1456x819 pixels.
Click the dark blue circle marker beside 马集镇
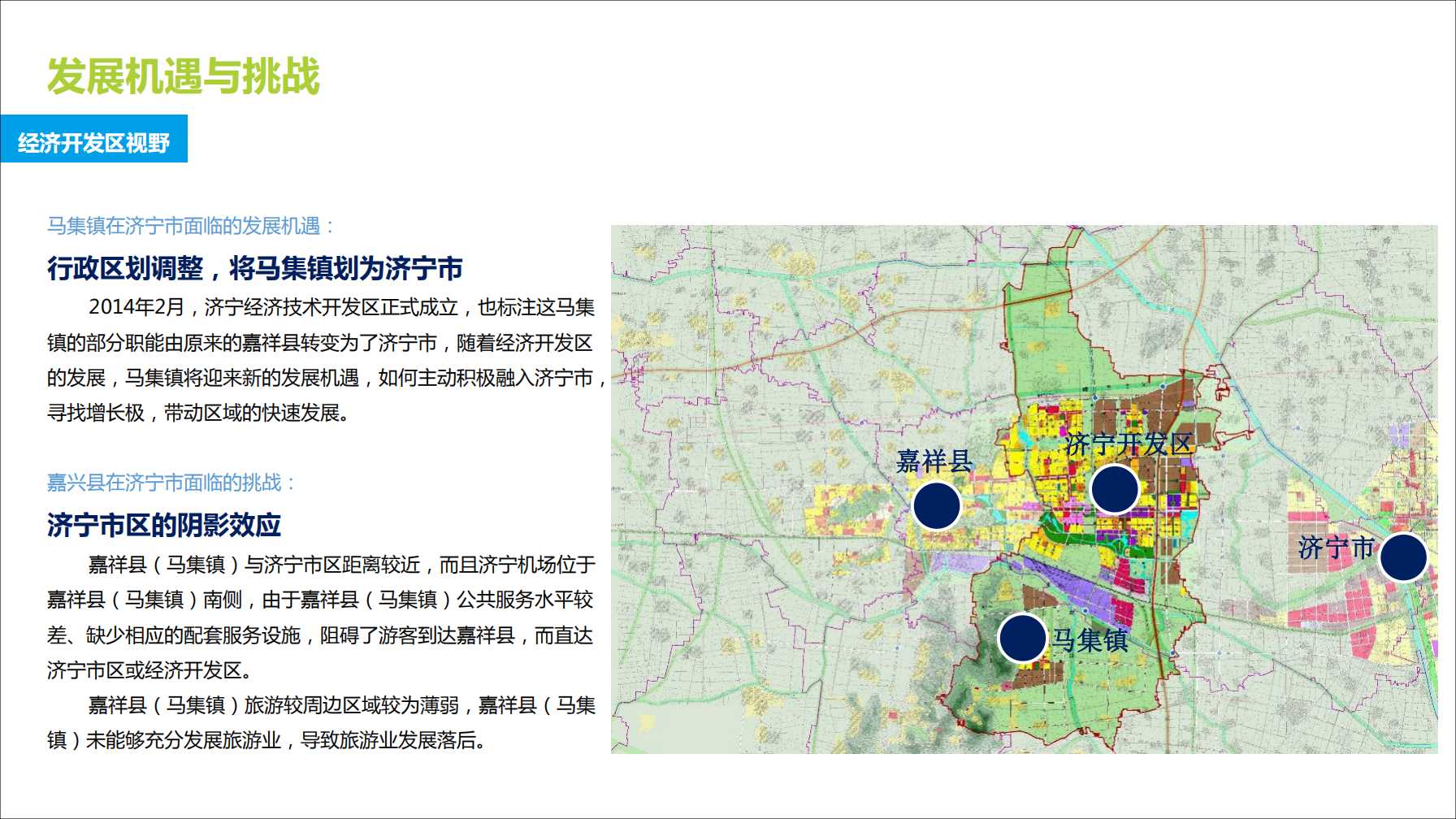point(1022,638)
